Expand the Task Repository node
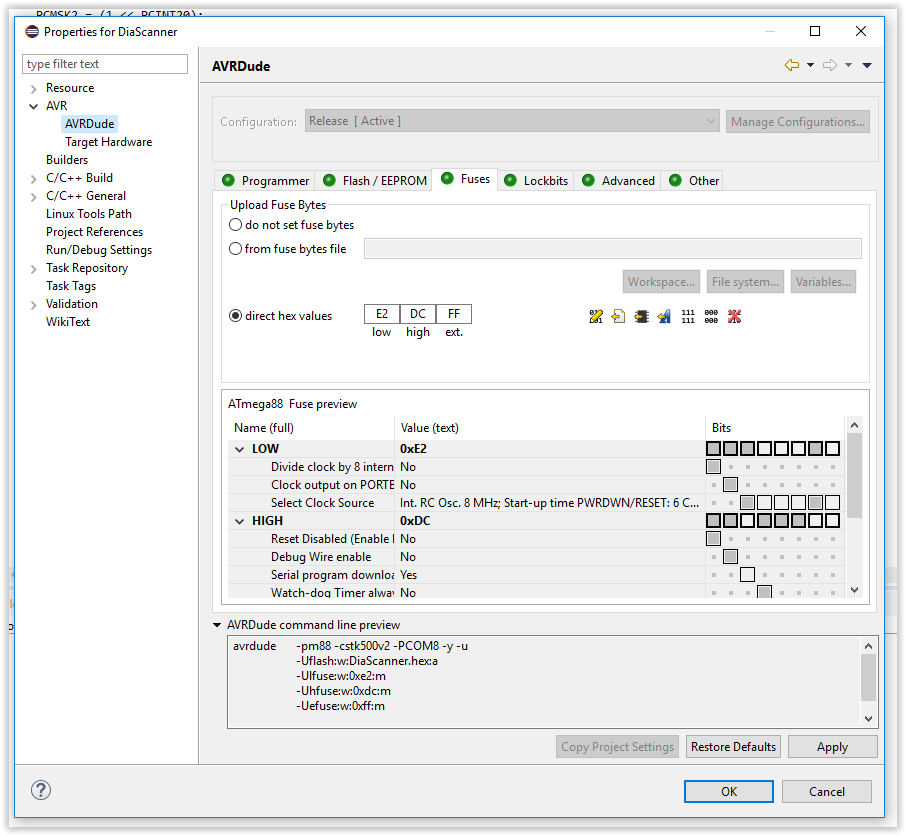905x835 pixels. (33, 269)
